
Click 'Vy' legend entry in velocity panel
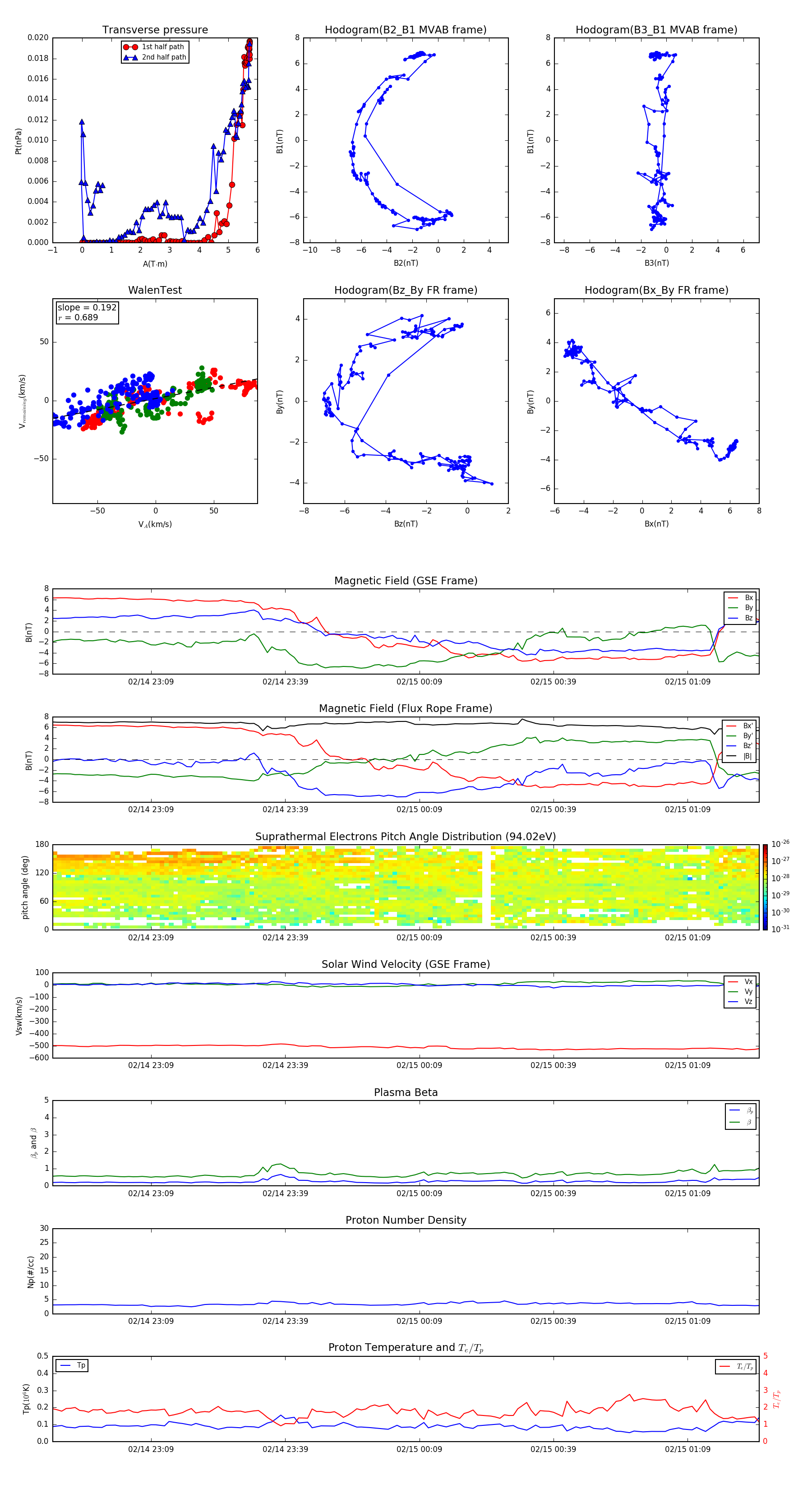(x=740, y=991)
